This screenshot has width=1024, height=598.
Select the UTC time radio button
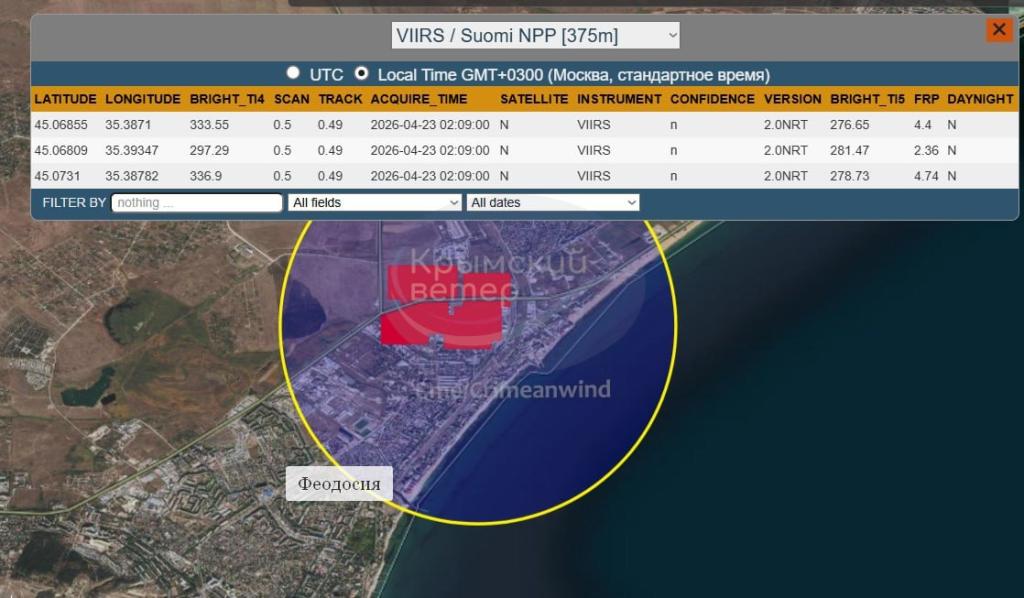[293, 73]
